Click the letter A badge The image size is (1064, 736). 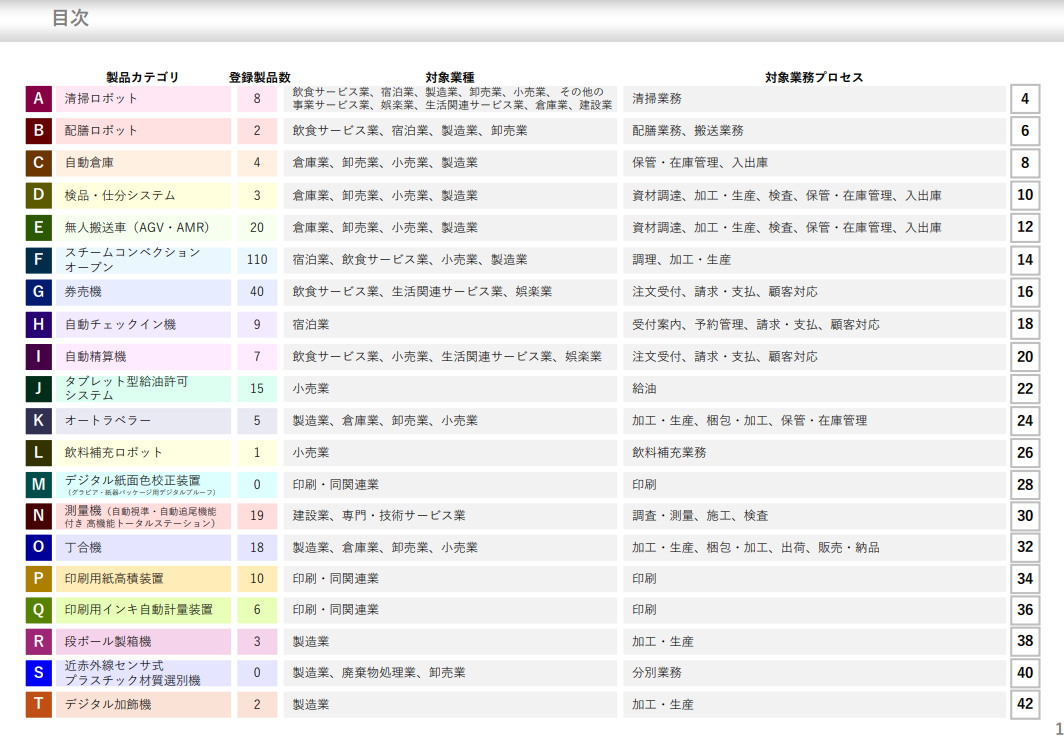click(39, 98)
